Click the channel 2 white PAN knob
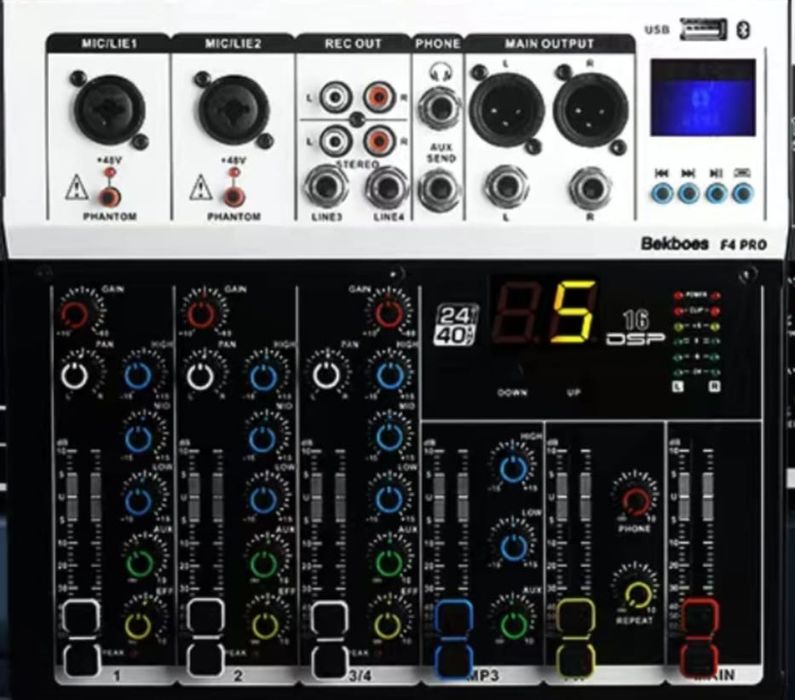Viewport: 795px width, 700px height. click(200, 376)
